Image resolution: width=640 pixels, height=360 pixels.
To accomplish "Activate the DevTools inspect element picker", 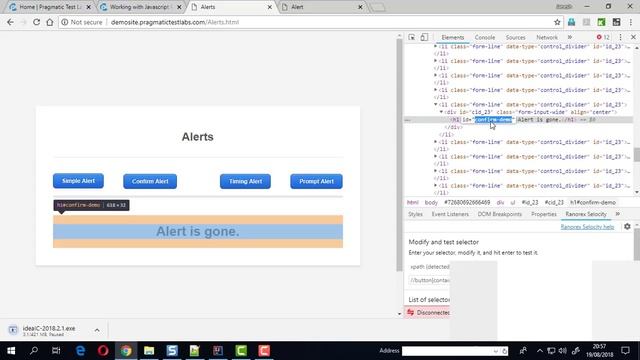I will coord(411,37).
